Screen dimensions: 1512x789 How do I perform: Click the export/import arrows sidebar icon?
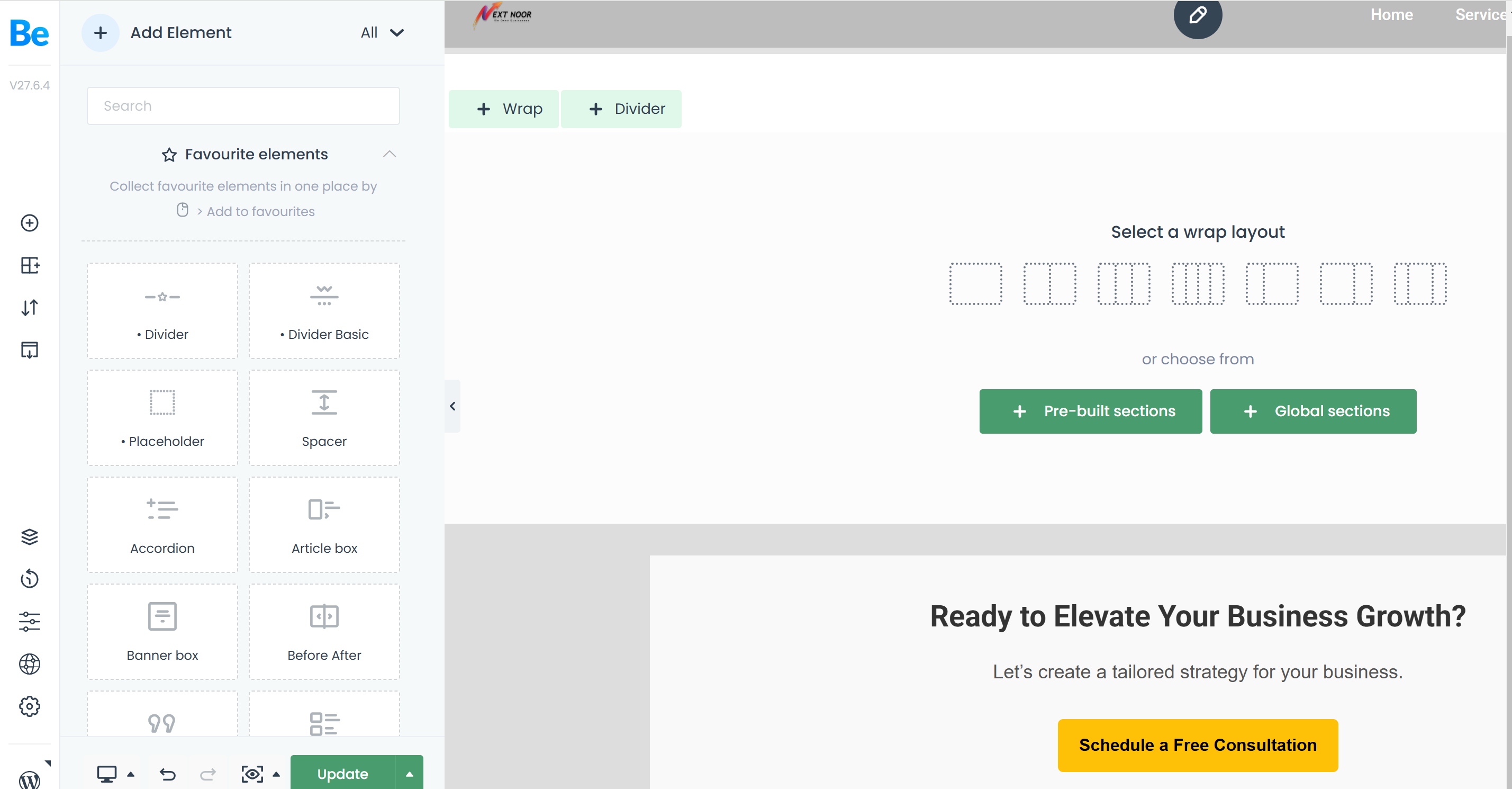[29, 307]
